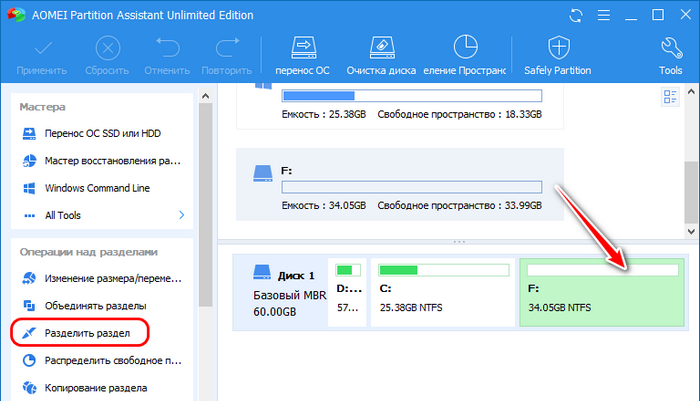This screenshot has width=700, height=401.
Task: Click partition list scrollbar up arrow
Action: click(x=691, y=92)
